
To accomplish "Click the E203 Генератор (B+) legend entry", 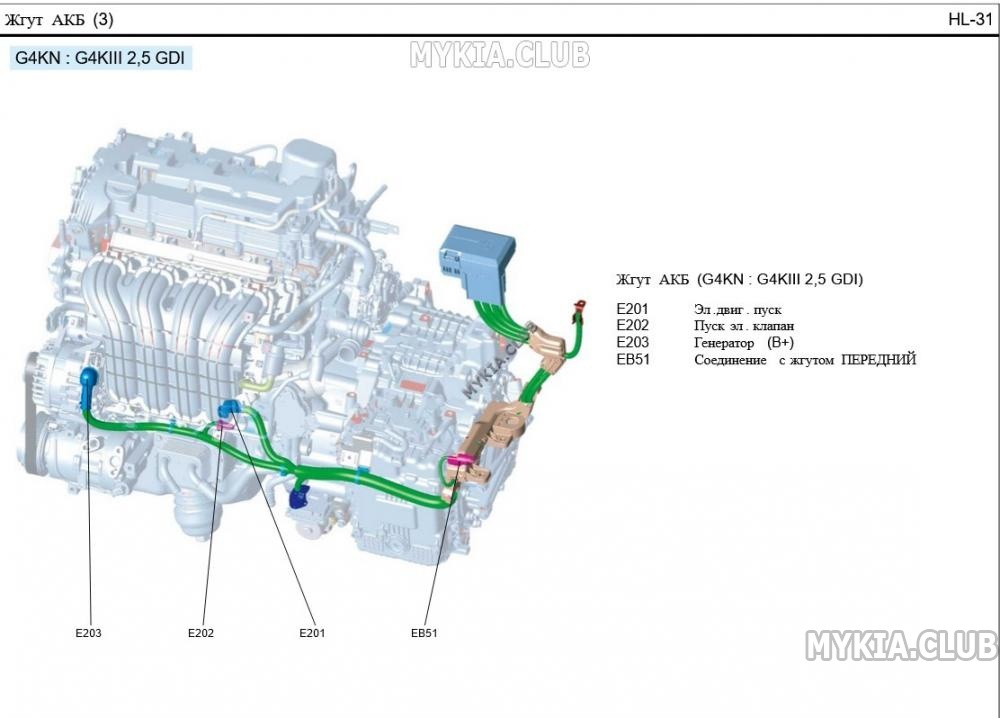I will [705, 342].
